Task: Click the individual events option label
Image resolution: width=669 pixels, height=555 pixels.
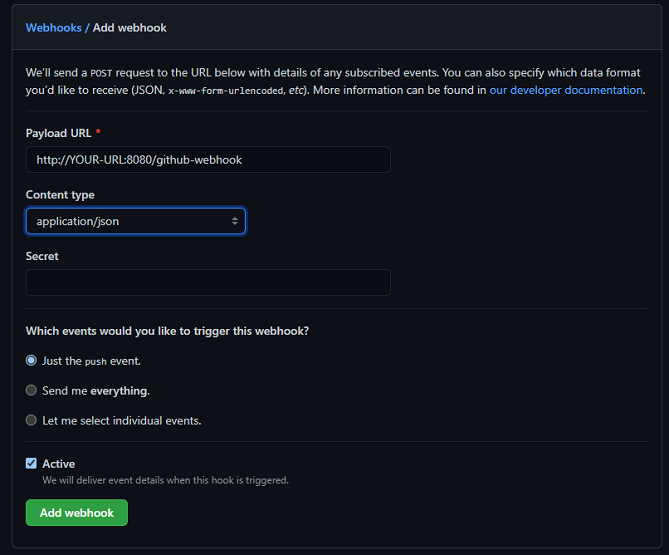Action: [x=122, y=421]
